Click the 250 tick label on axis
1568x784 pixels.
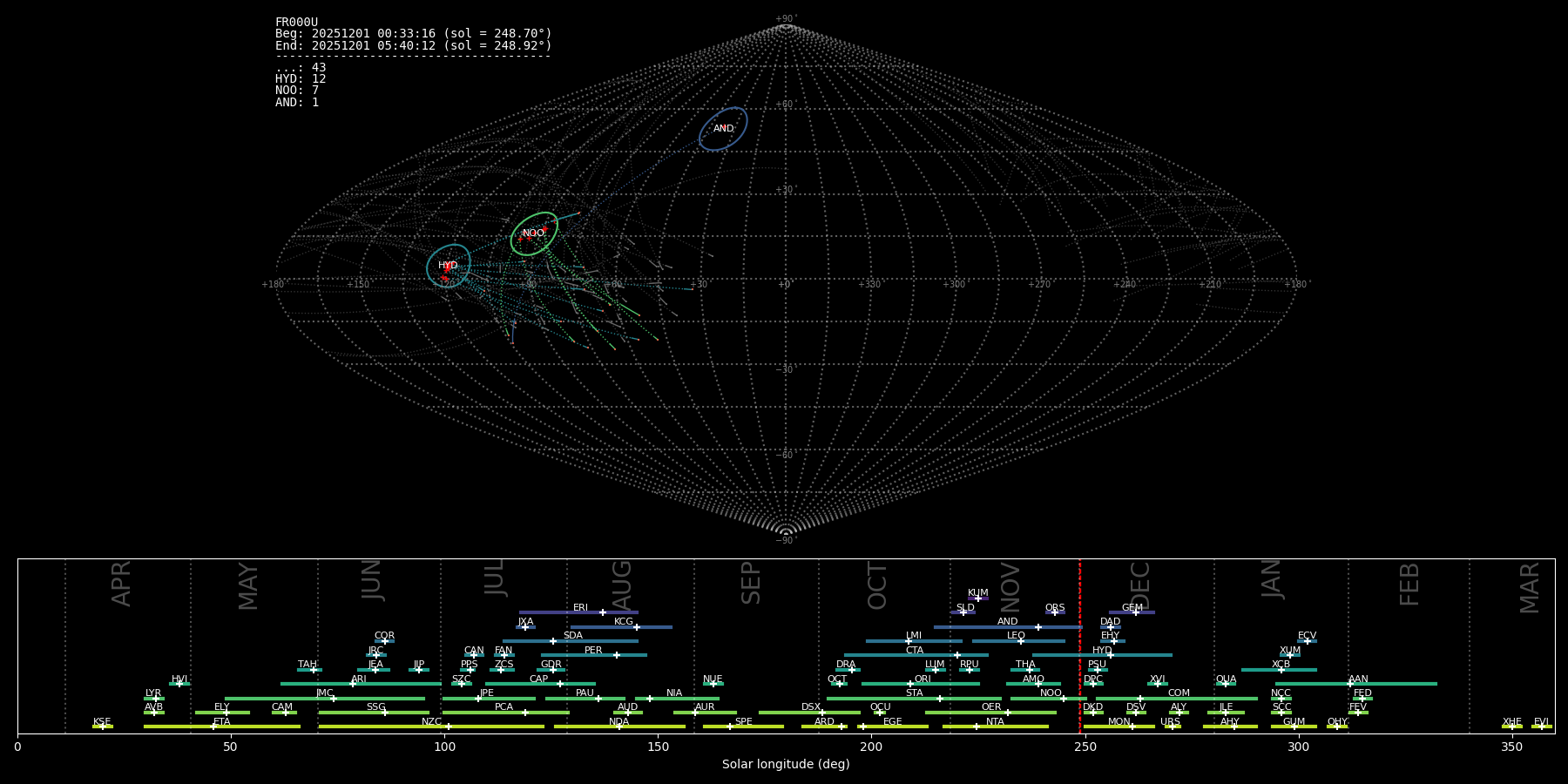pos(1085,747)
